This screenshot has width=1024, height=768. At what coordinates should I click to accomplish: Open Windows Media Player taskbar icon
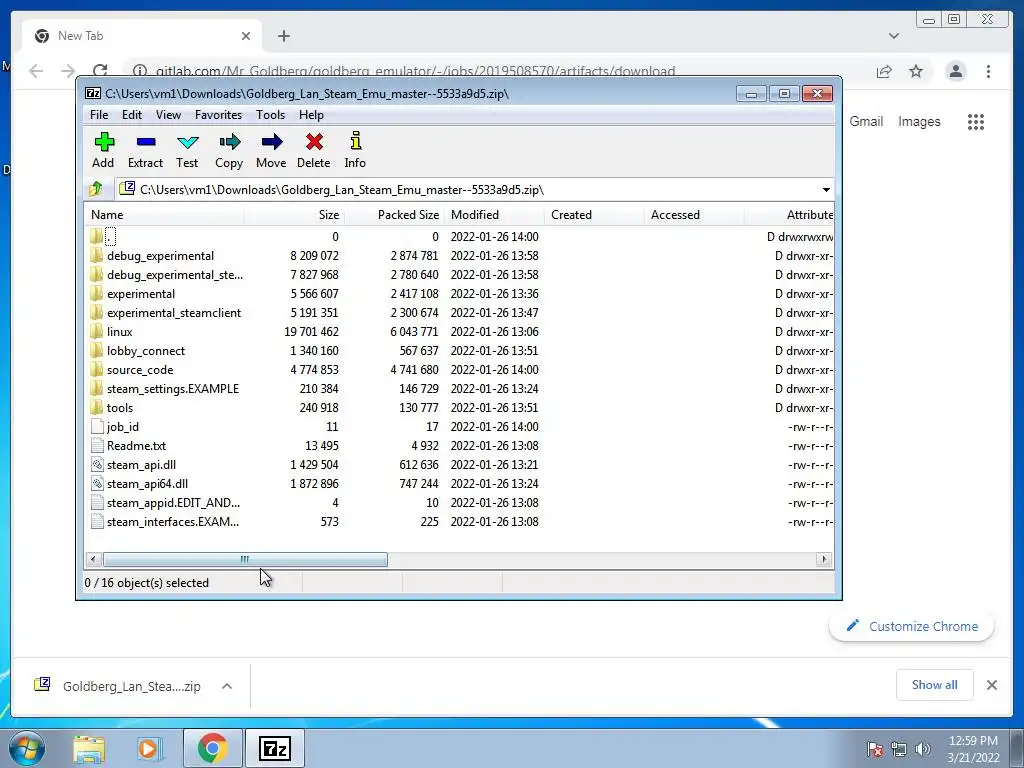tap(150, 748)
